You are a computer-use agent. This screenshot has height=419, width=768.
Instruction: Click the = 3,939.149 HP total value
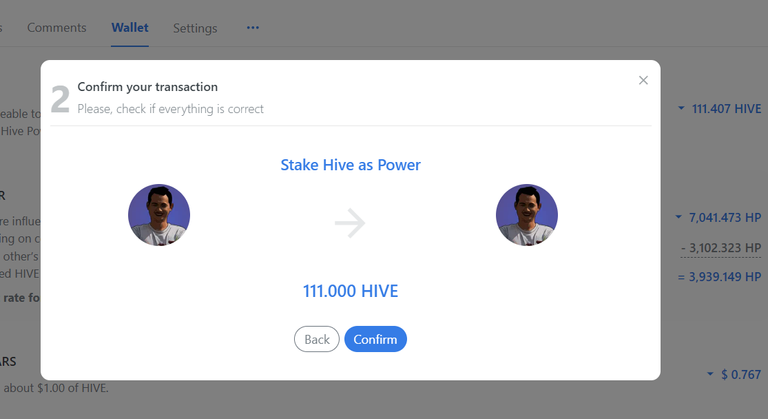[x=720, y=277]
